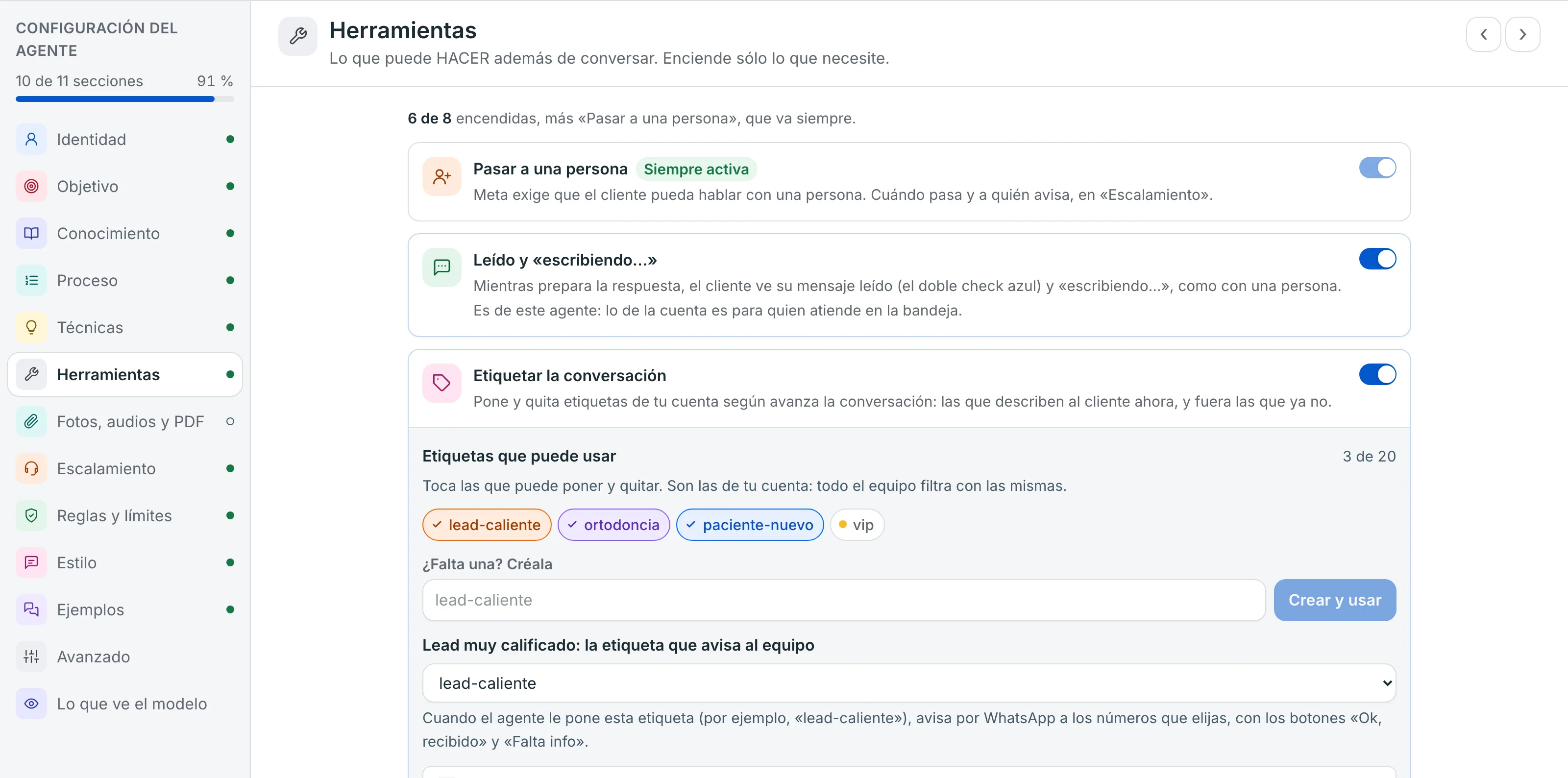
Task: Uncheck the ortodoncia tag chip
Action: click(613, 525)
